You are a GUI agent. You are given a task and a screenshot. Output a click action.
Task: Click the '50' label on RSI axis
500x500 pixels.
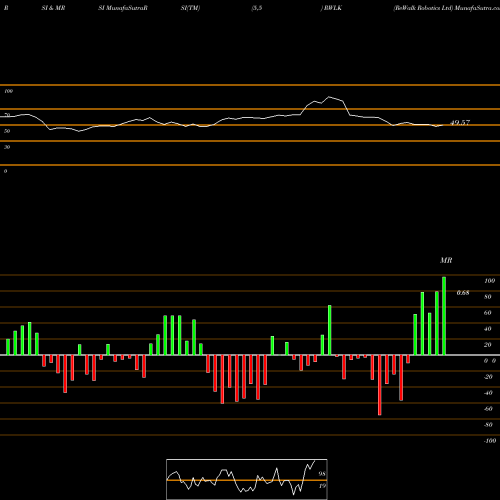(7, 131)
